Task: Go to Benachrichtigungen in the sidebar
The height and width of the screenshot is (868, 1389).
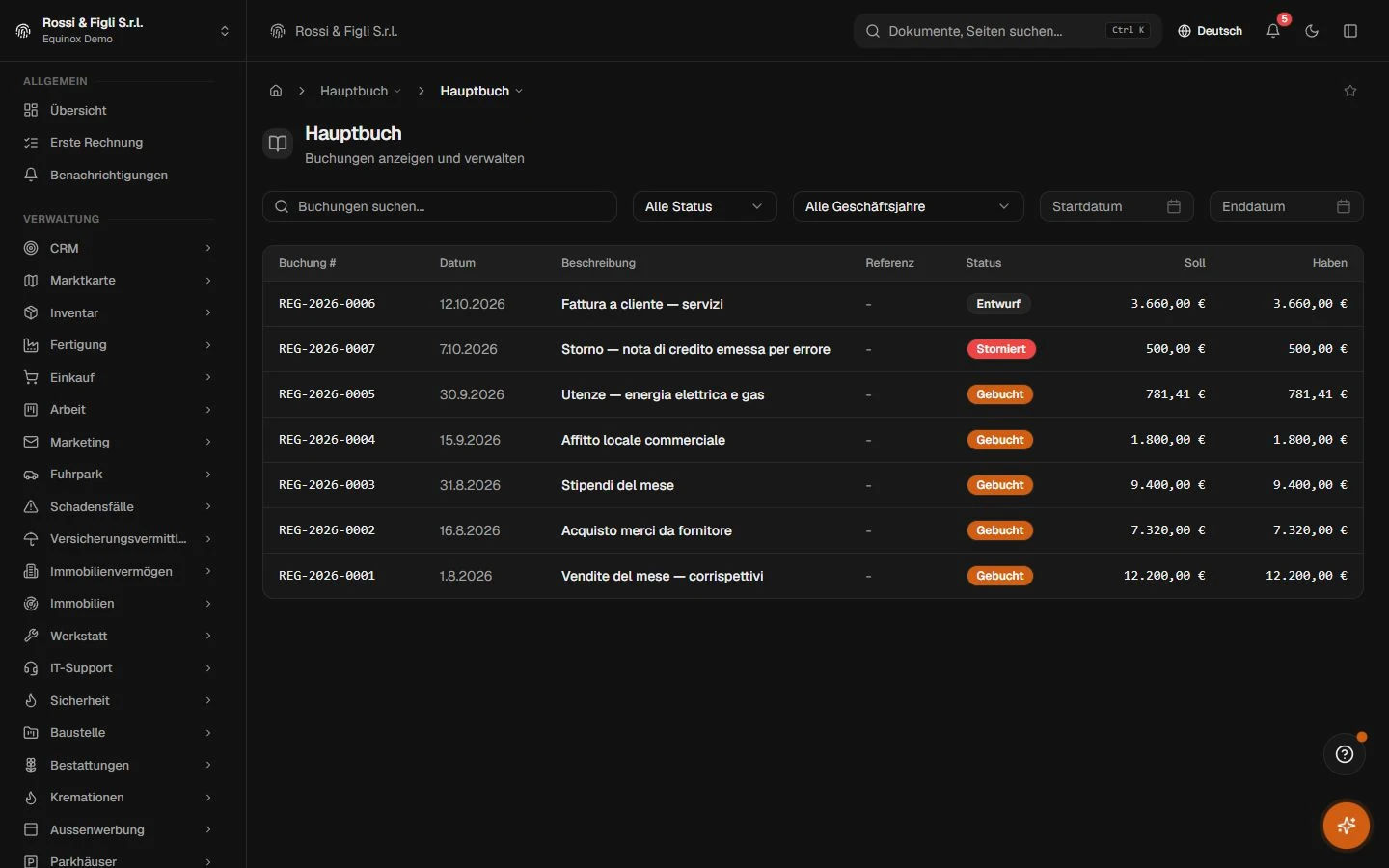Action: pos(118,175)
